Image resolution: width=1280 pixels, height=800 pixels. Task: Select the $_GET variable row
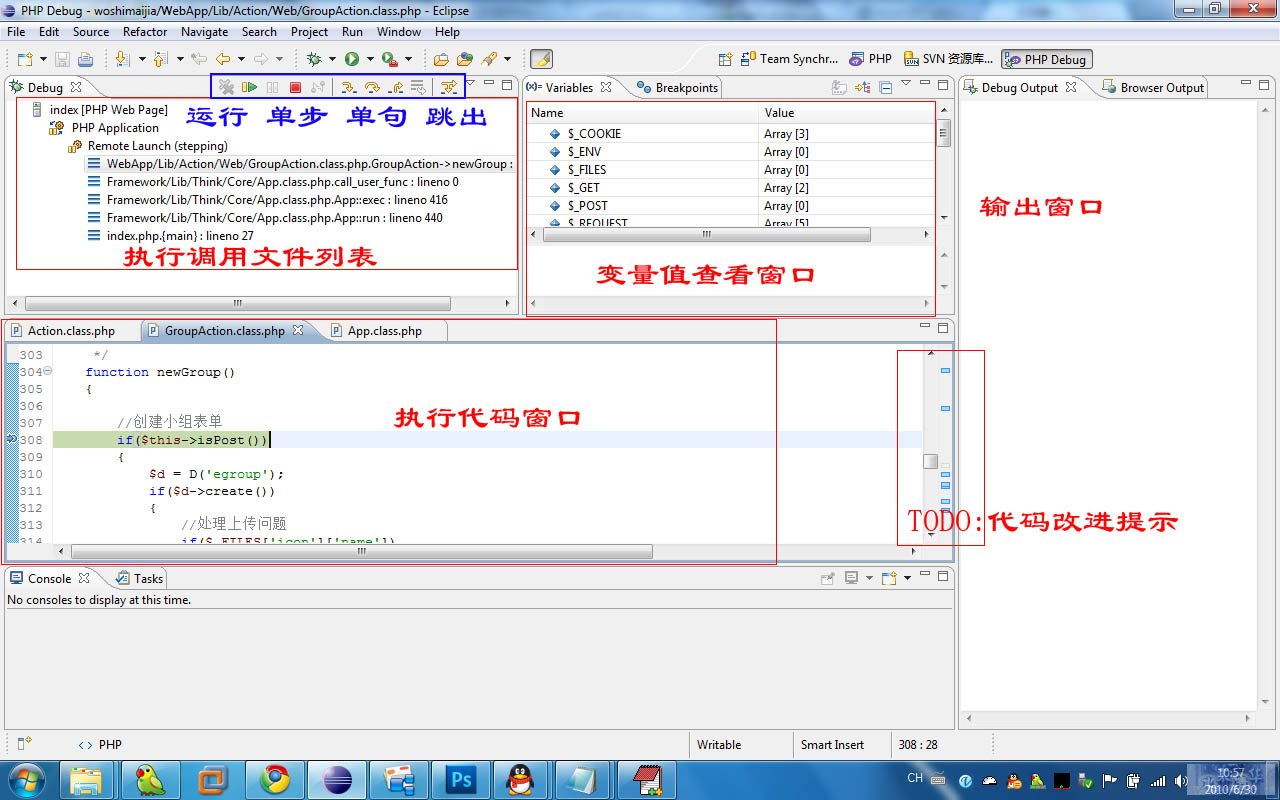click(732, 188)
